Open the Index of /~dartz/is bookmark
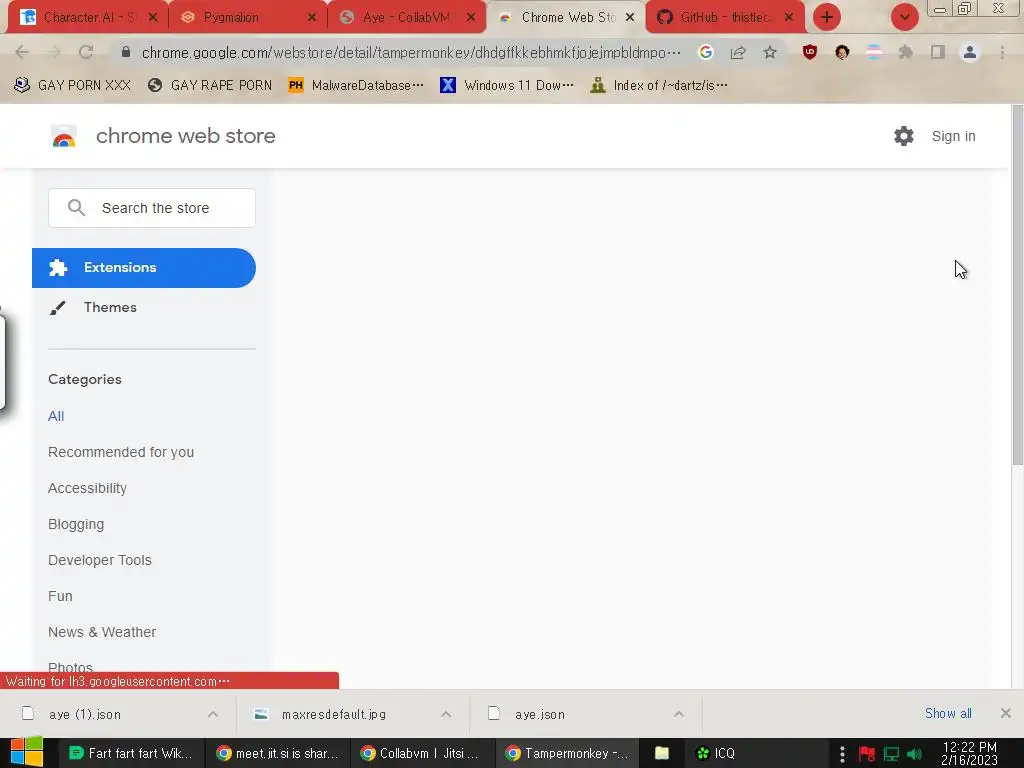The height and width of the screenshot is (768, 1024). (x=659, y=85)
